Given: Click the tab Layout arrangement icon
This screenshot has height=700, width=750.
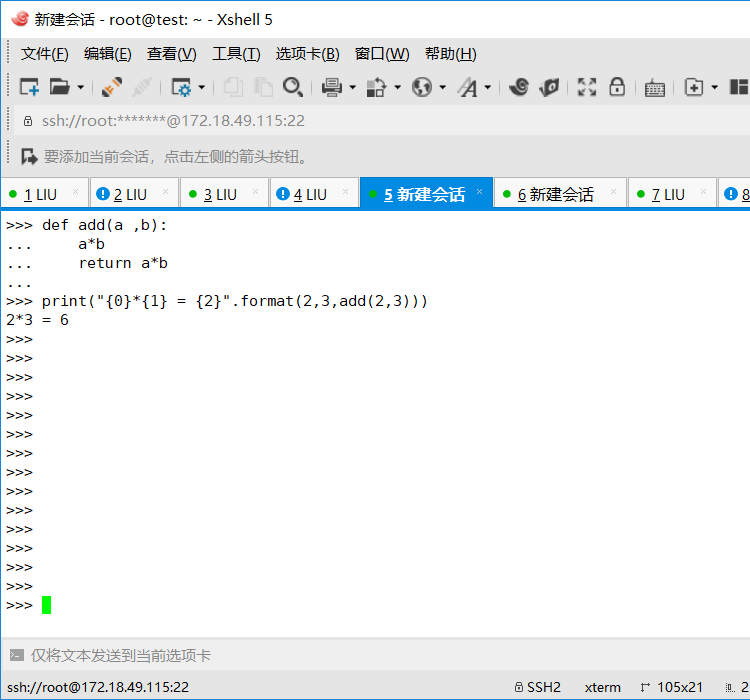Looking at the screenshot, I should 739,87.
